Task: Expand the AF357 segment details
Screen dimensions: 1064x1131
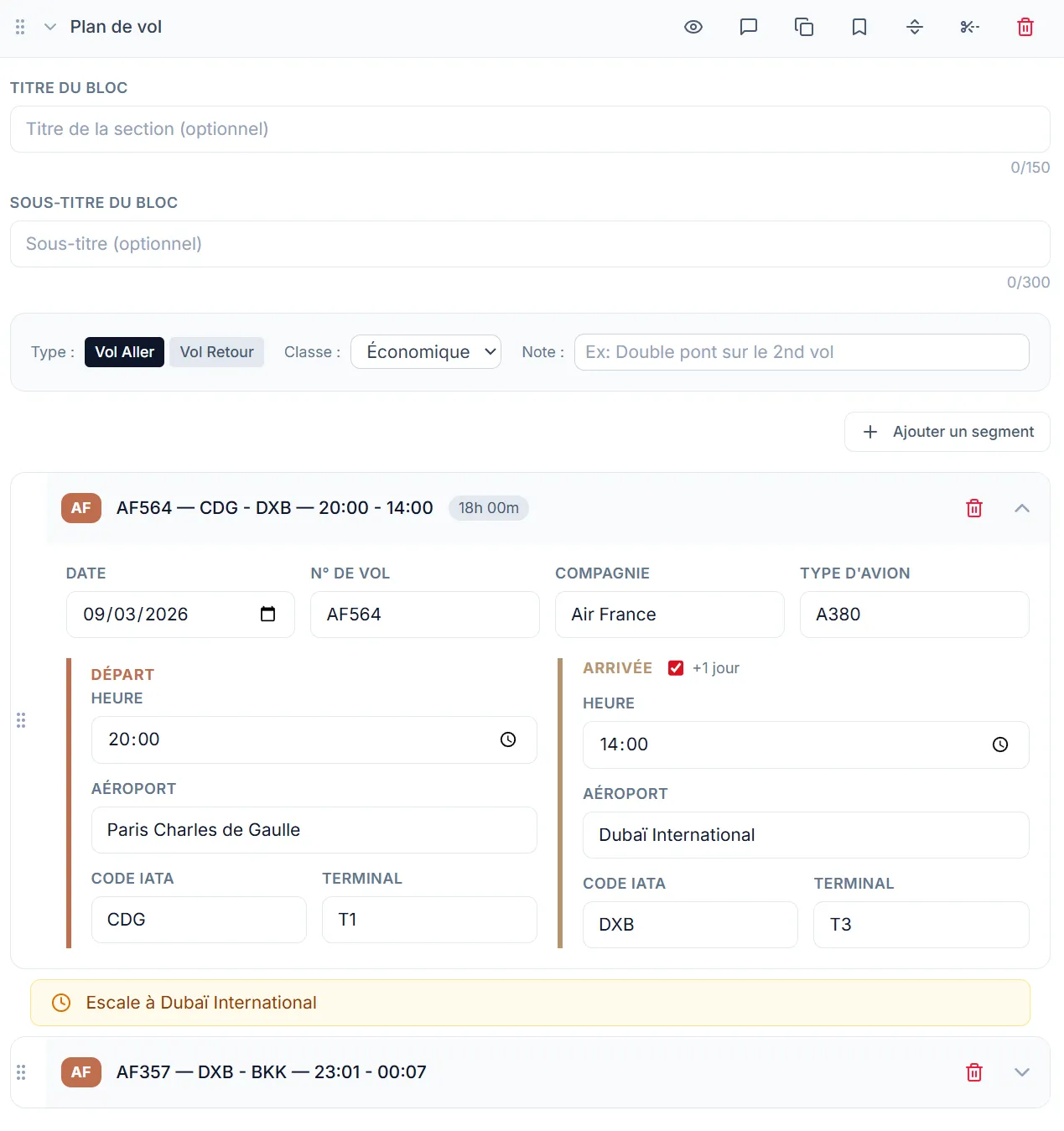Action: [x=1022, y=1072]
